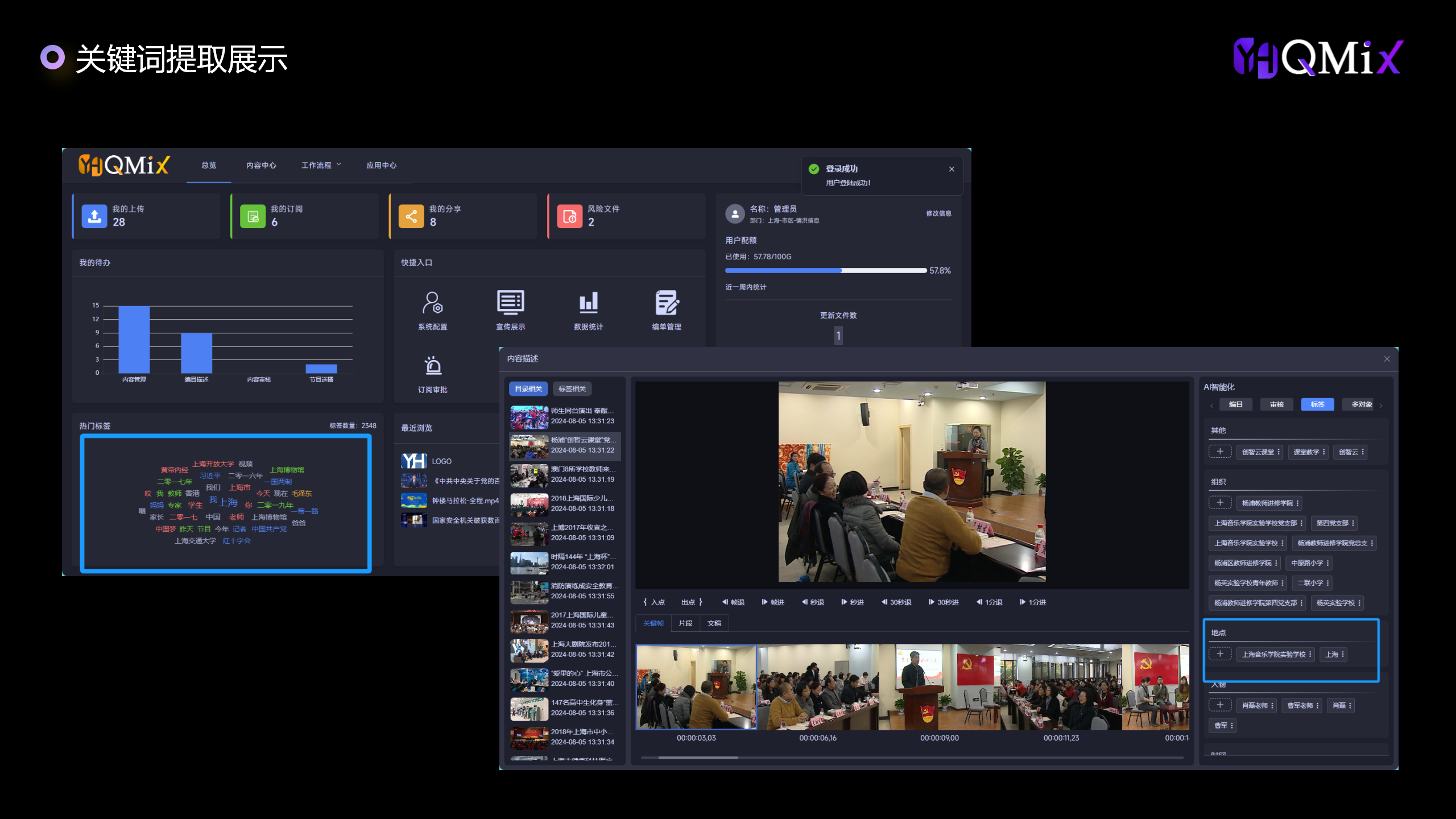Click the 30秒进 playback button
This screenshot has width=1456, height=819.
pos(944,602)
